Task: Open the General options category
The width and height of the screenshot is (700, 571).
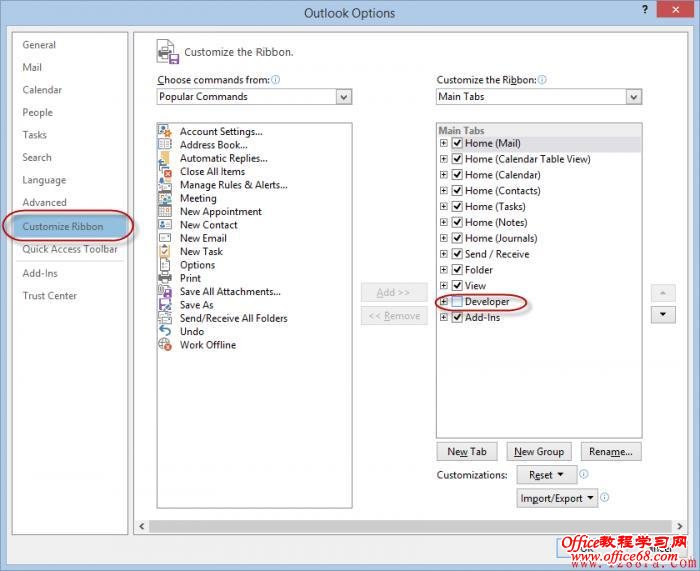Action: (x=39, y=45)
